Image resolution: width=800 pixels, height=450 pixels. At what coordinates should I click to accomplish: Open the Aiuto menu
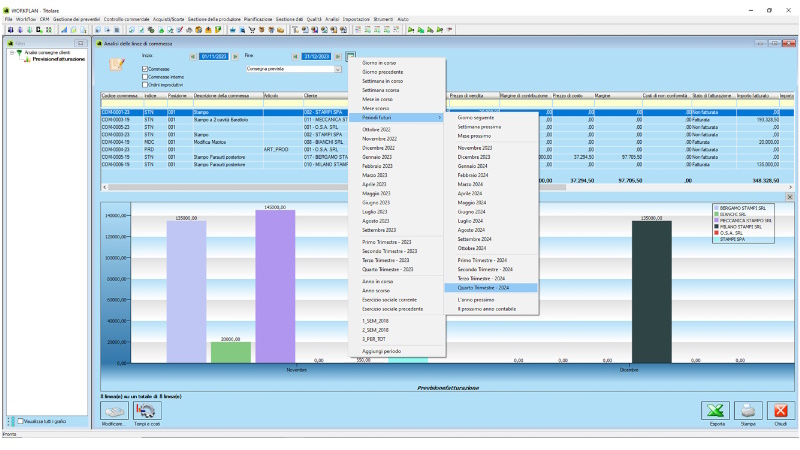(x=403, y=19)
